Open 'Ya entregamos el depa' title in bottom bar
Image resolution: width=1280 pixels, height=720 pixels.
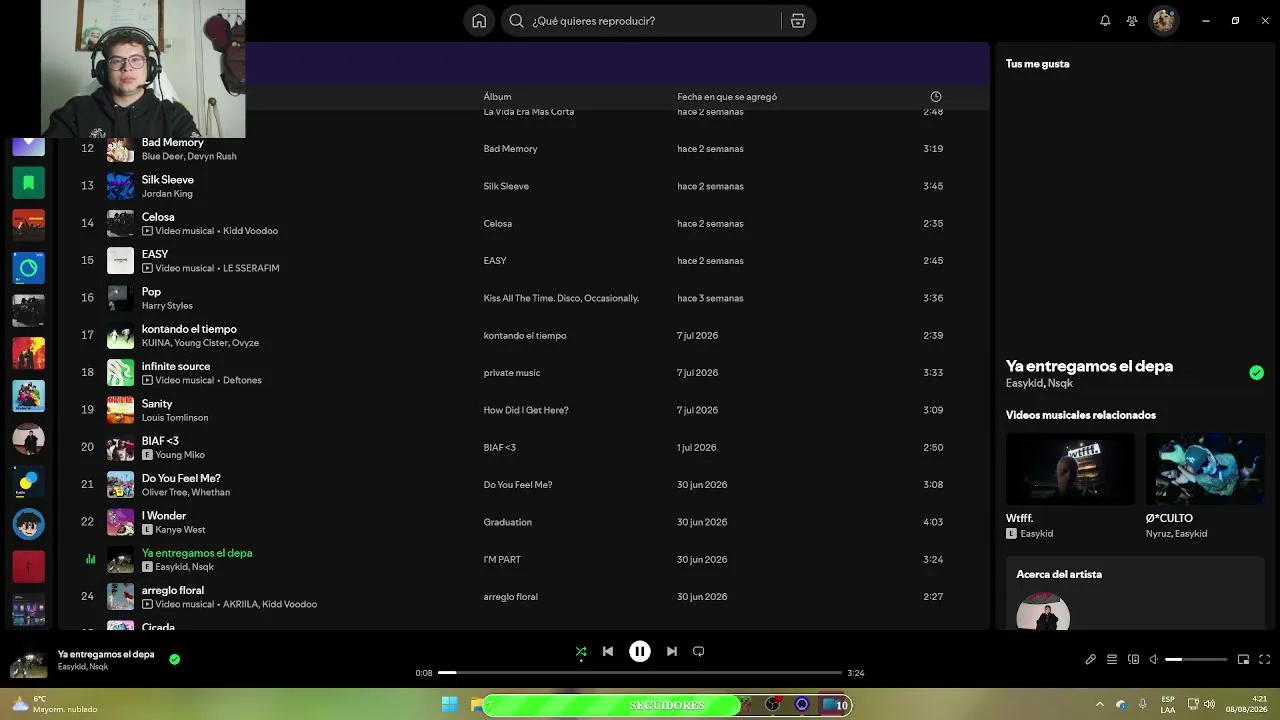(106, 654)
